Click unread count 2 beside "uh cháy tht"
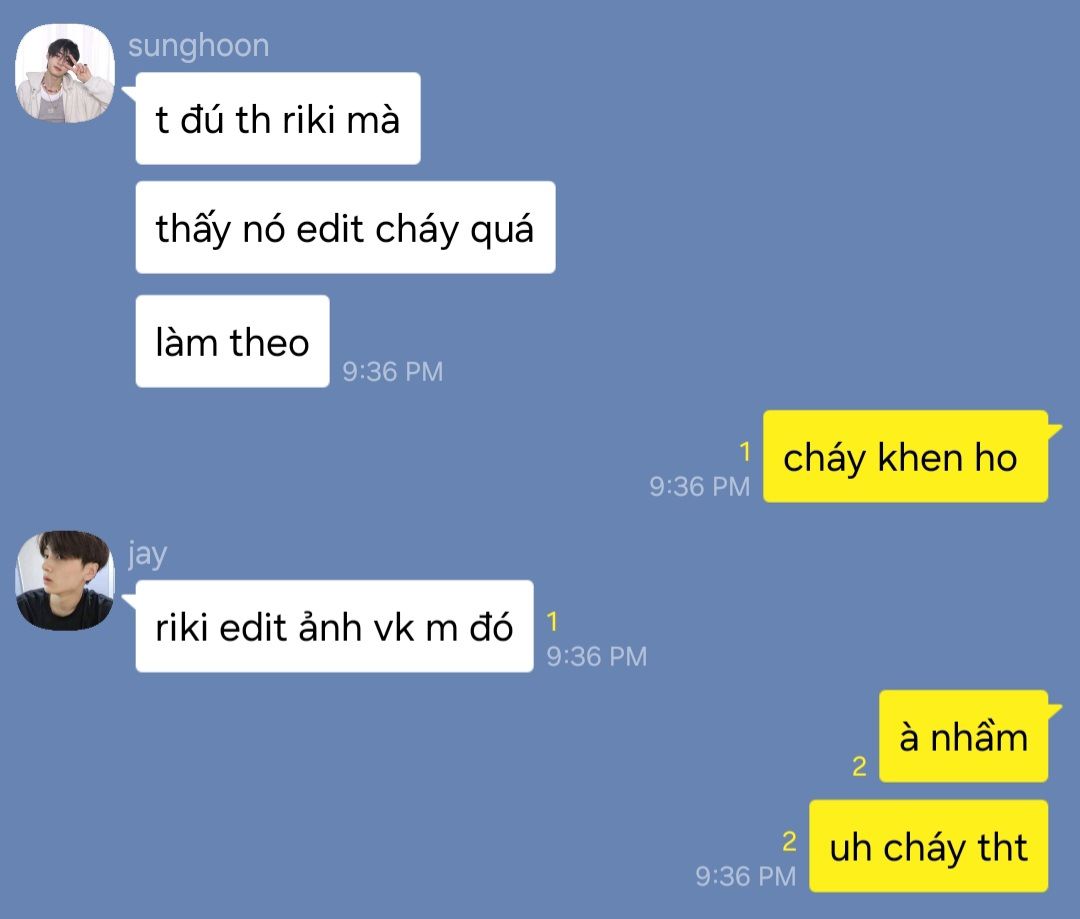1080x919 pixels. pos(789,841)
